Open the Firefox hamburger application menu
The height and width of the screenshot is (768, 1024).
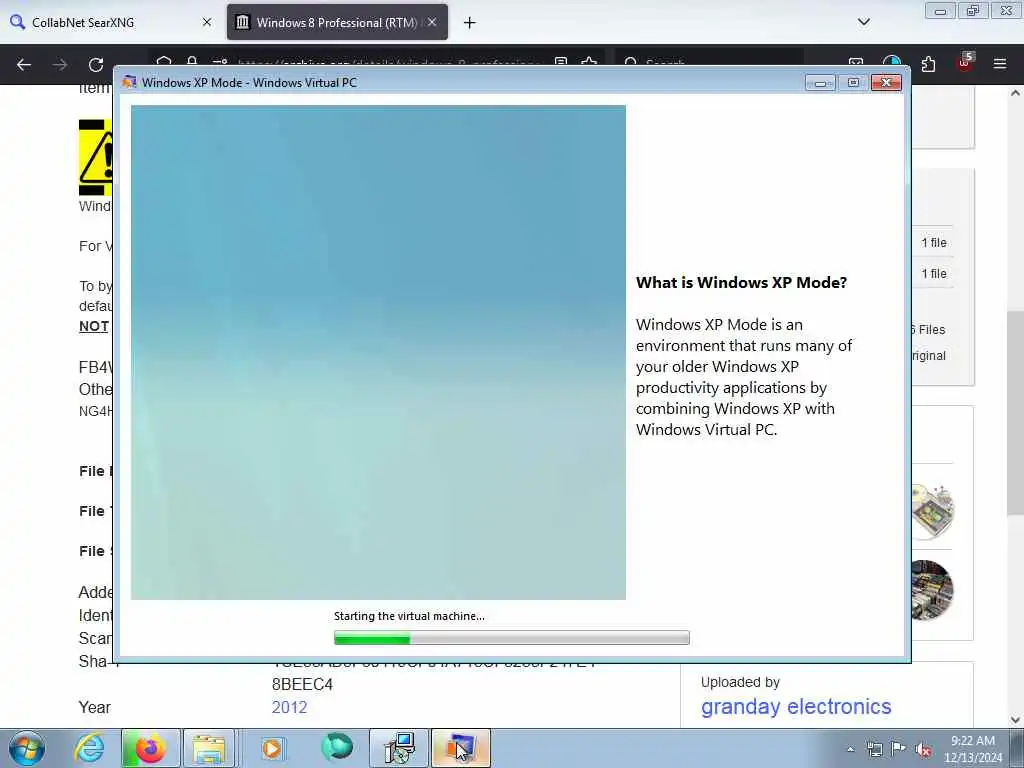[1000, 64]
